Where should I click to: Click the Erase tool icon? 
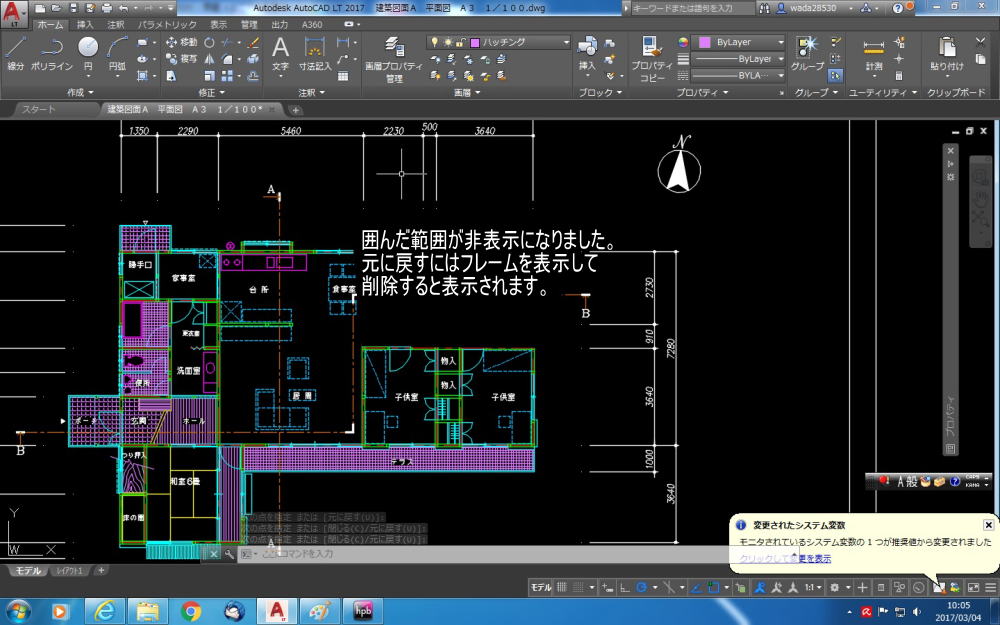coord(253,42)
